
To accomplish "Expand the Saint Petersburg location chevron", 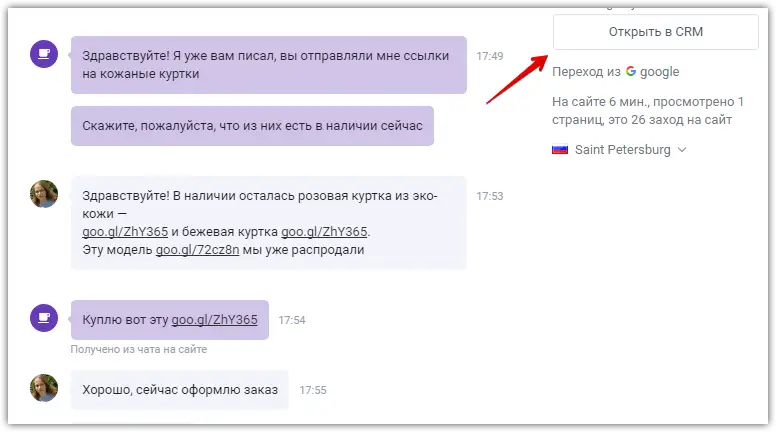I will [x=682, y=149].
